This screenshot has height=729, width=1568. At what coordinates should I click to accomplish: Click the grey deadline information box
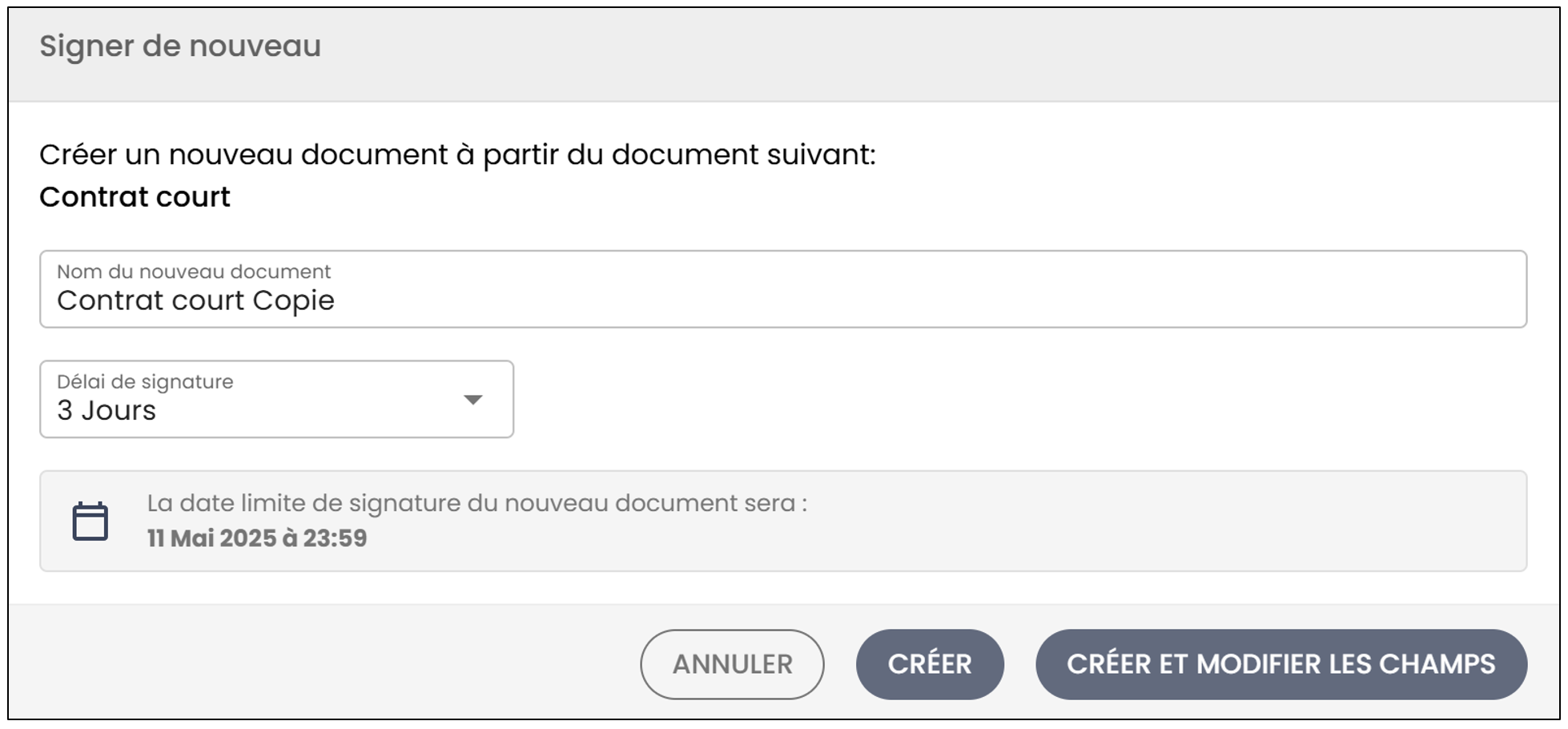[x=783, y=521]
